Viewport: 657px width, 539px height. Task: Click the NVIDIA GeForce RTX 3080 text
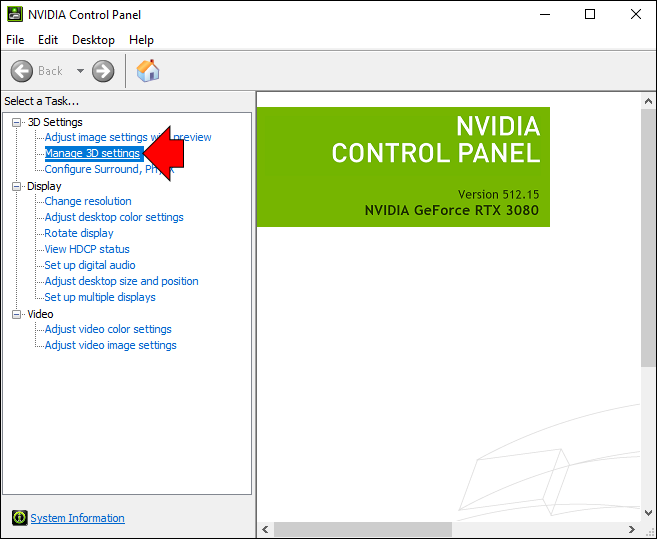click(x=452, y=210)
